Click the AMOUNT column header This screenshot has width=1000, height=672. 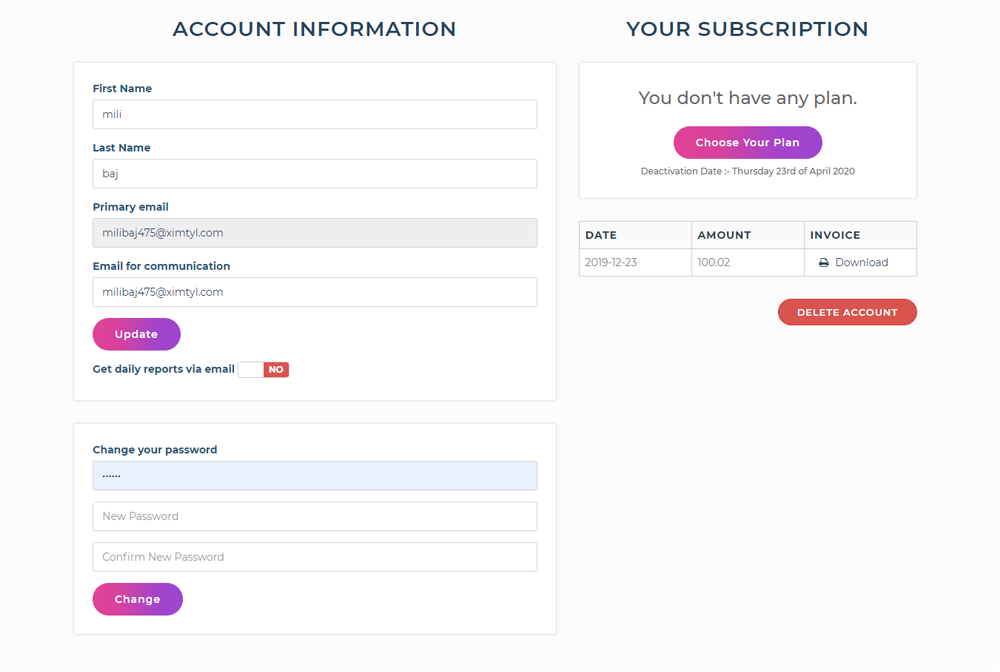coord(723,234)
